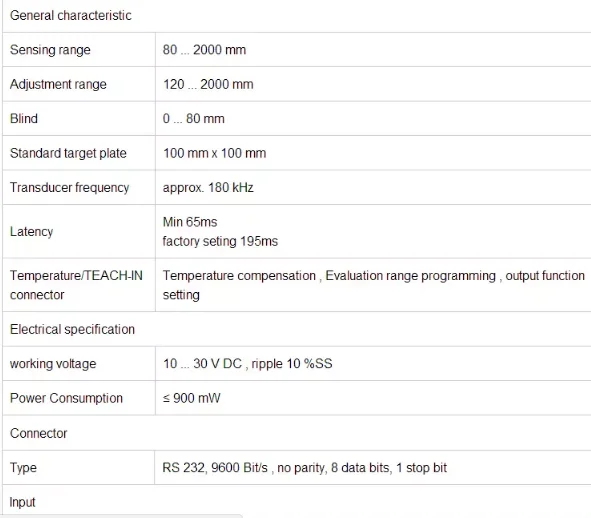
Task: Select the Connector section header
Action: tap(38, 433)
